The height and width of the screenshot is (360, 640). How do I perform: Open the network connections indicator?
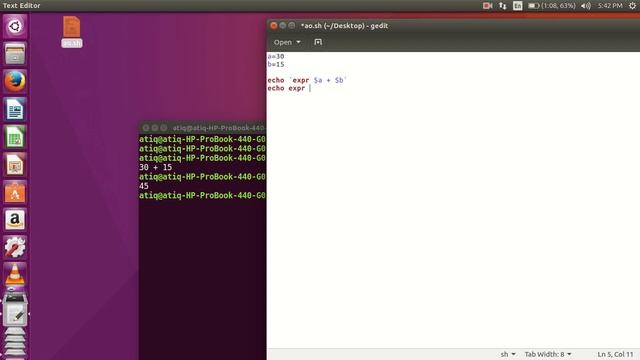(502, 6)
